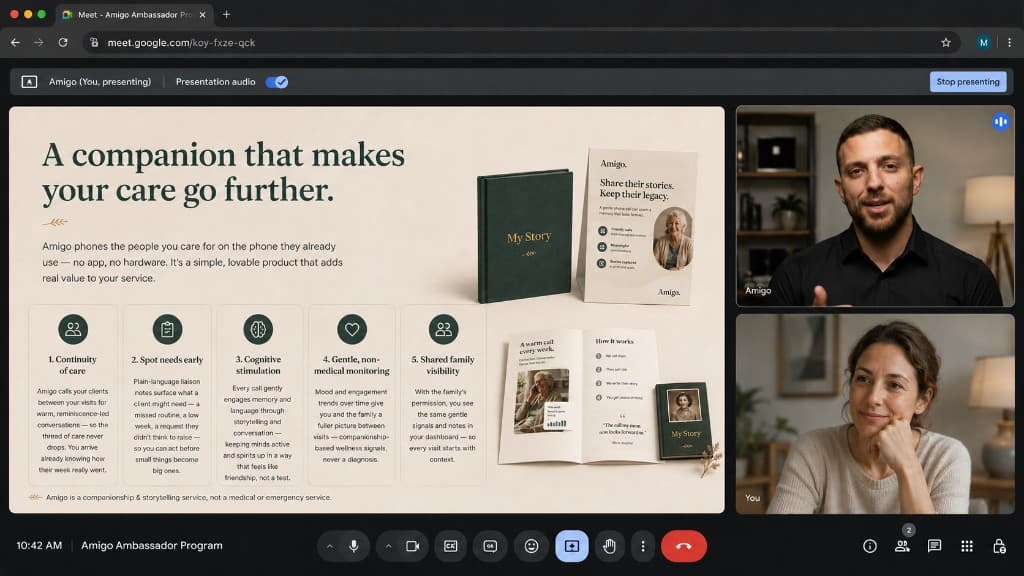Go back in browser

[15, 42]
